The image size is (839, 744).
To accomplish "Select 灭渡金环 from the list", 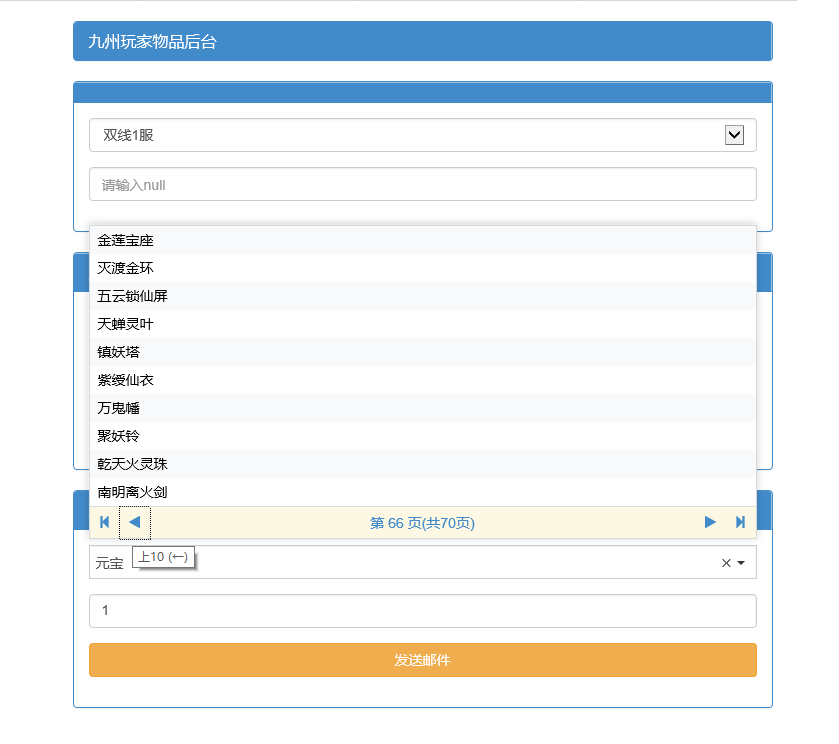I will point(423,268).
